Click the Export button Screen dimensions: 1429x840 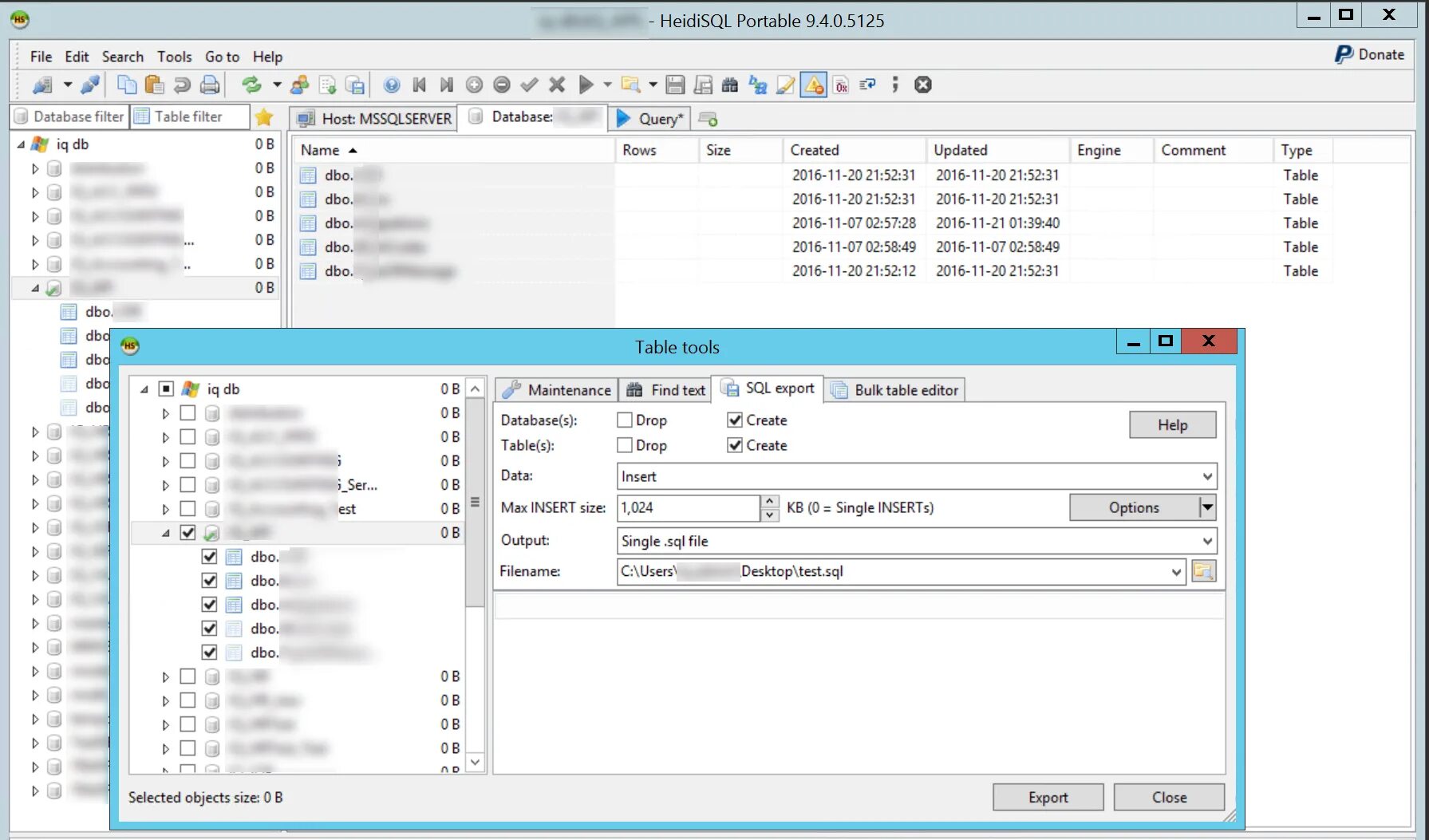pos(1048,797)
